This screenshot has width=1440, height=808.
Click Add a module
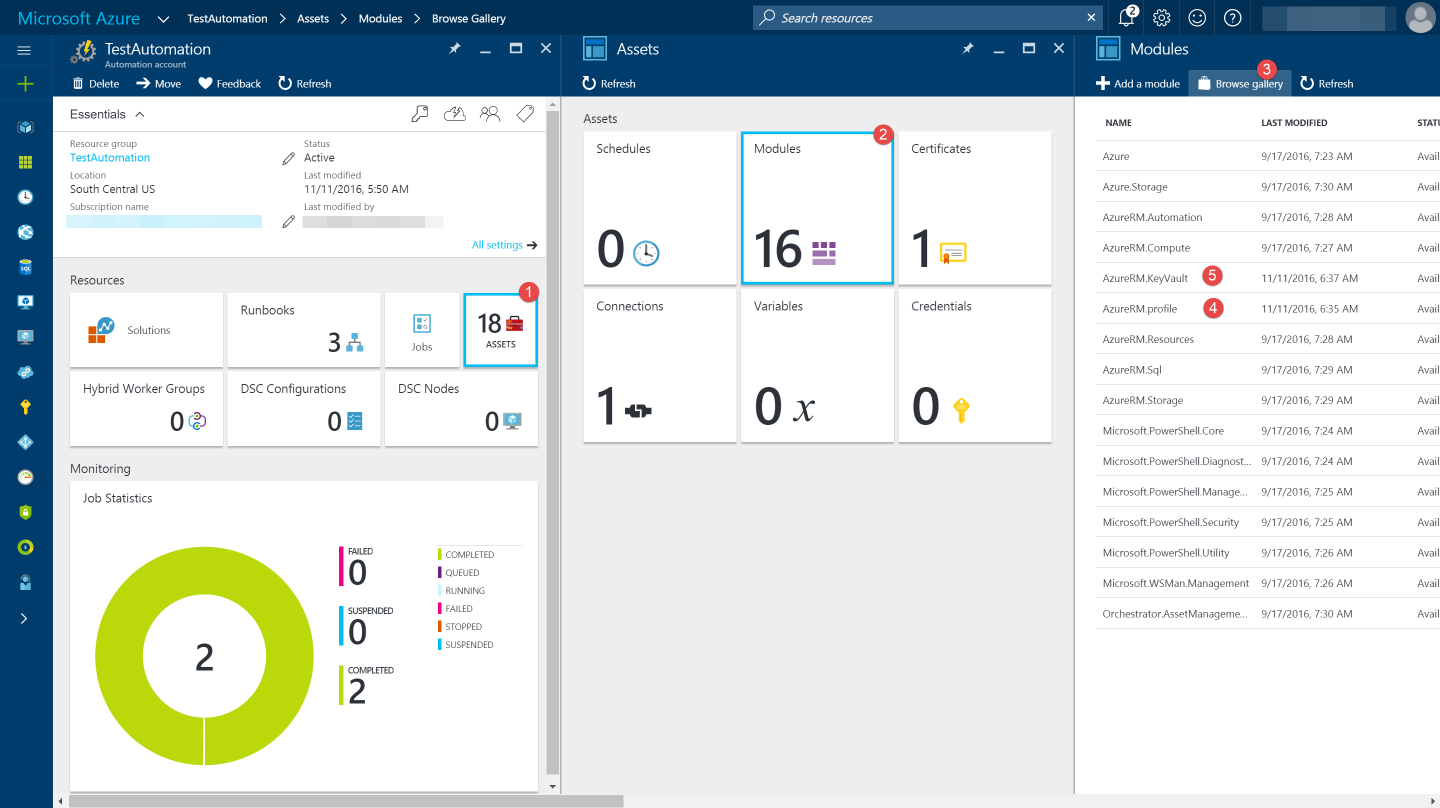point(1138,84)
